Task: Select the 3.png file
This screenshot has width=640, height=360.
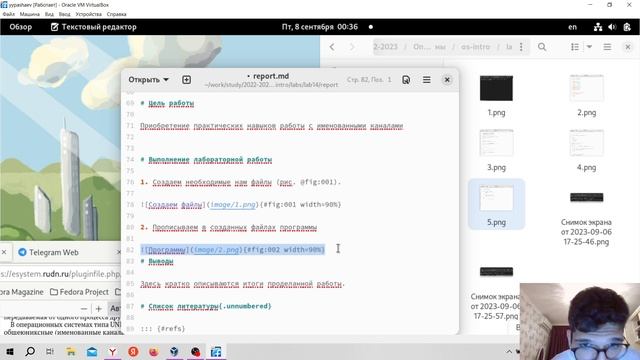Action: (x=496, y=149)
